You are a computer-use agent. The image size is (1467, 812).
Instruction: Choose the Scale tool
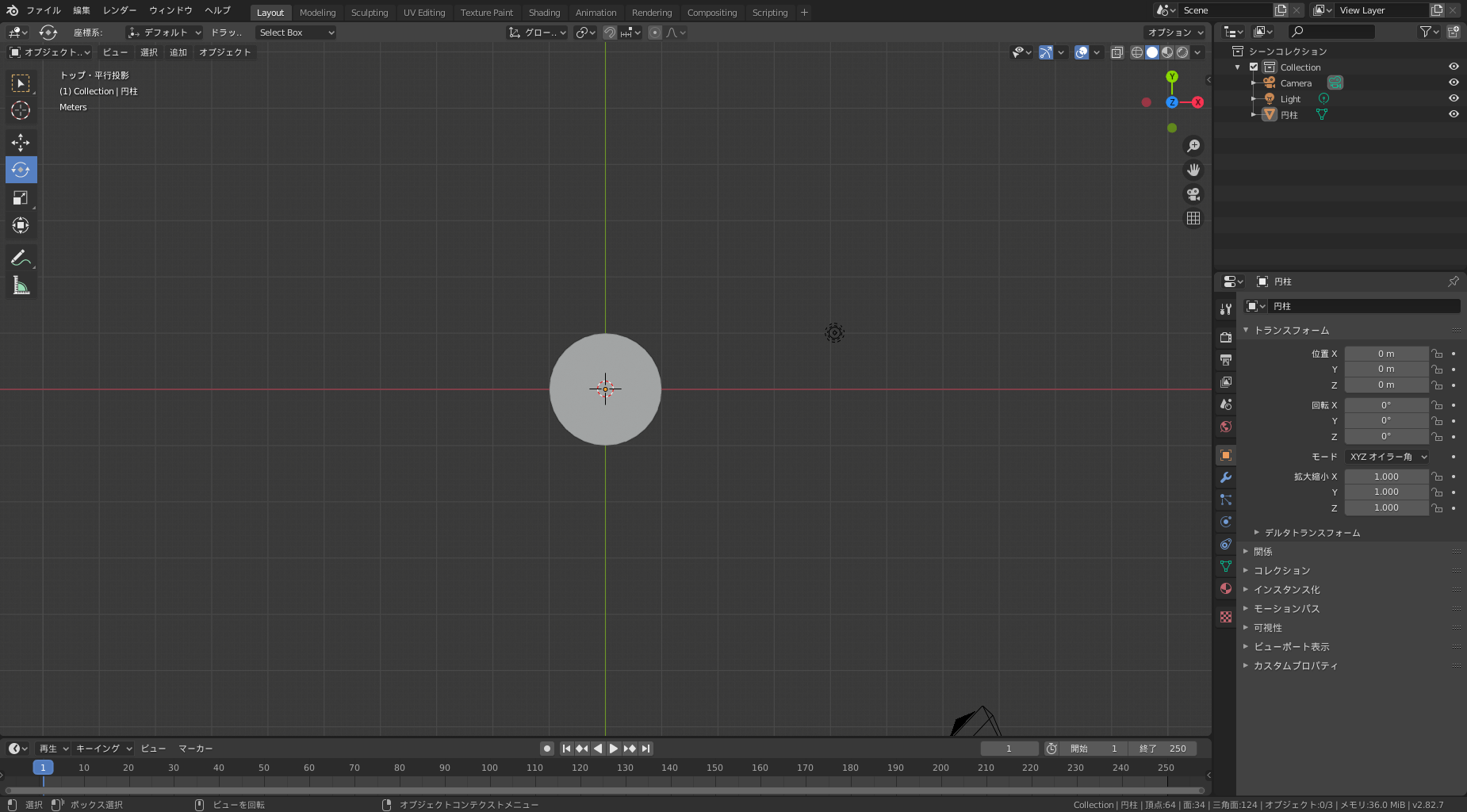click(21, 198)
